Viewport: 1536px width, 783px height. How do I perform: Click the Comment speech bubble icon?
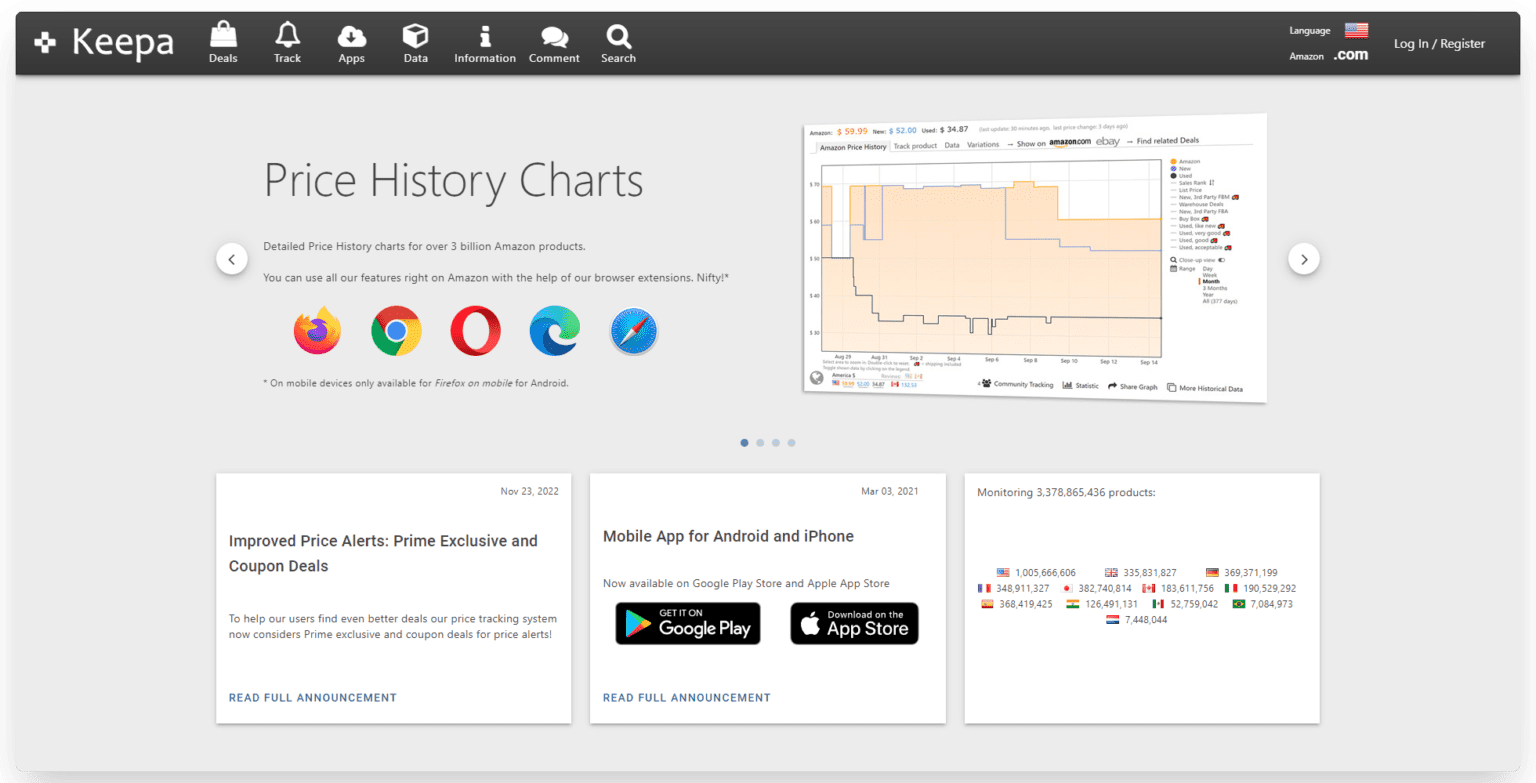coord(554,40)
